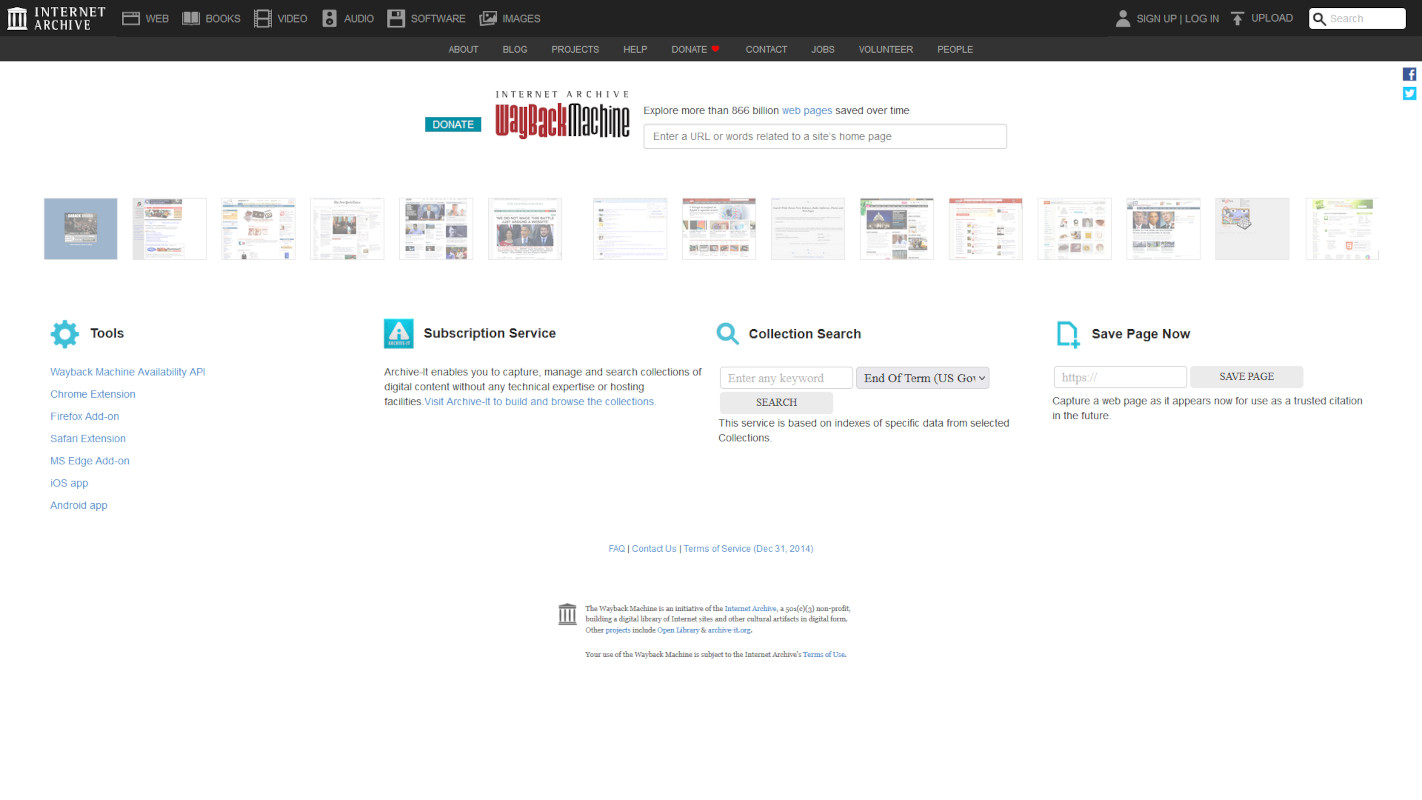Open the ABOUT menu item
This screenshot has height=800, width=1422.
point(463,49)
